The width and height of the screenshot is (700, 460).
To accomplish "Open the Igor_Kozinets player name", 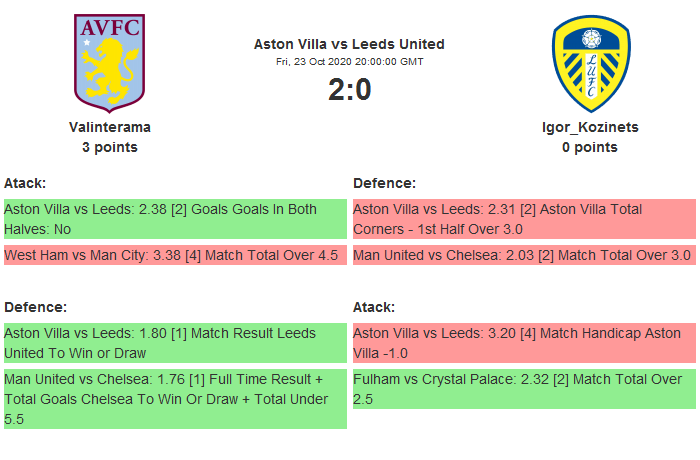I will (x=590, y=127).
